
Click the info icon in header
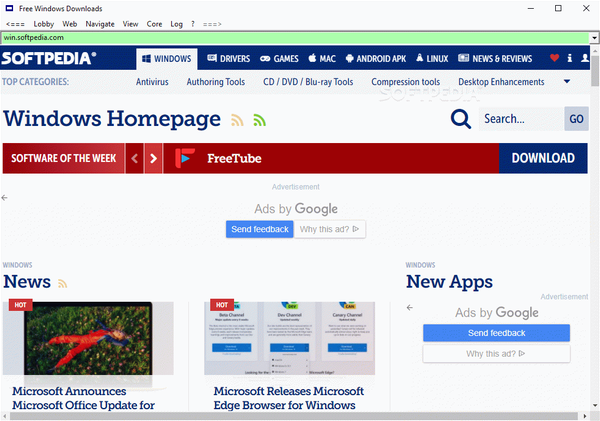click(x=570, y=58)
